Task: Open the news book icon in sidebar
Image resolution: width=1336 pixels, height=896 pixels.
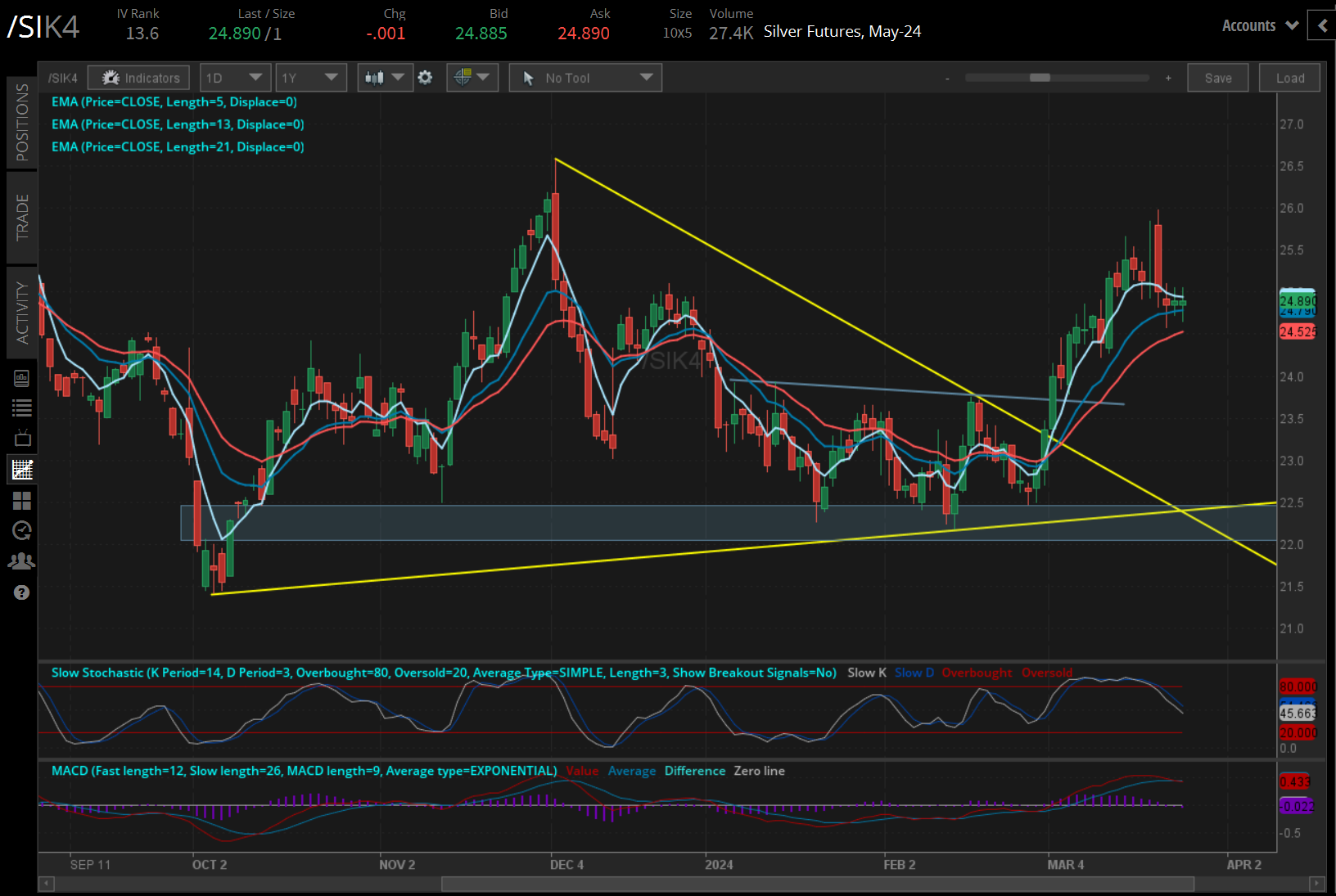Action: pos(22,378)
